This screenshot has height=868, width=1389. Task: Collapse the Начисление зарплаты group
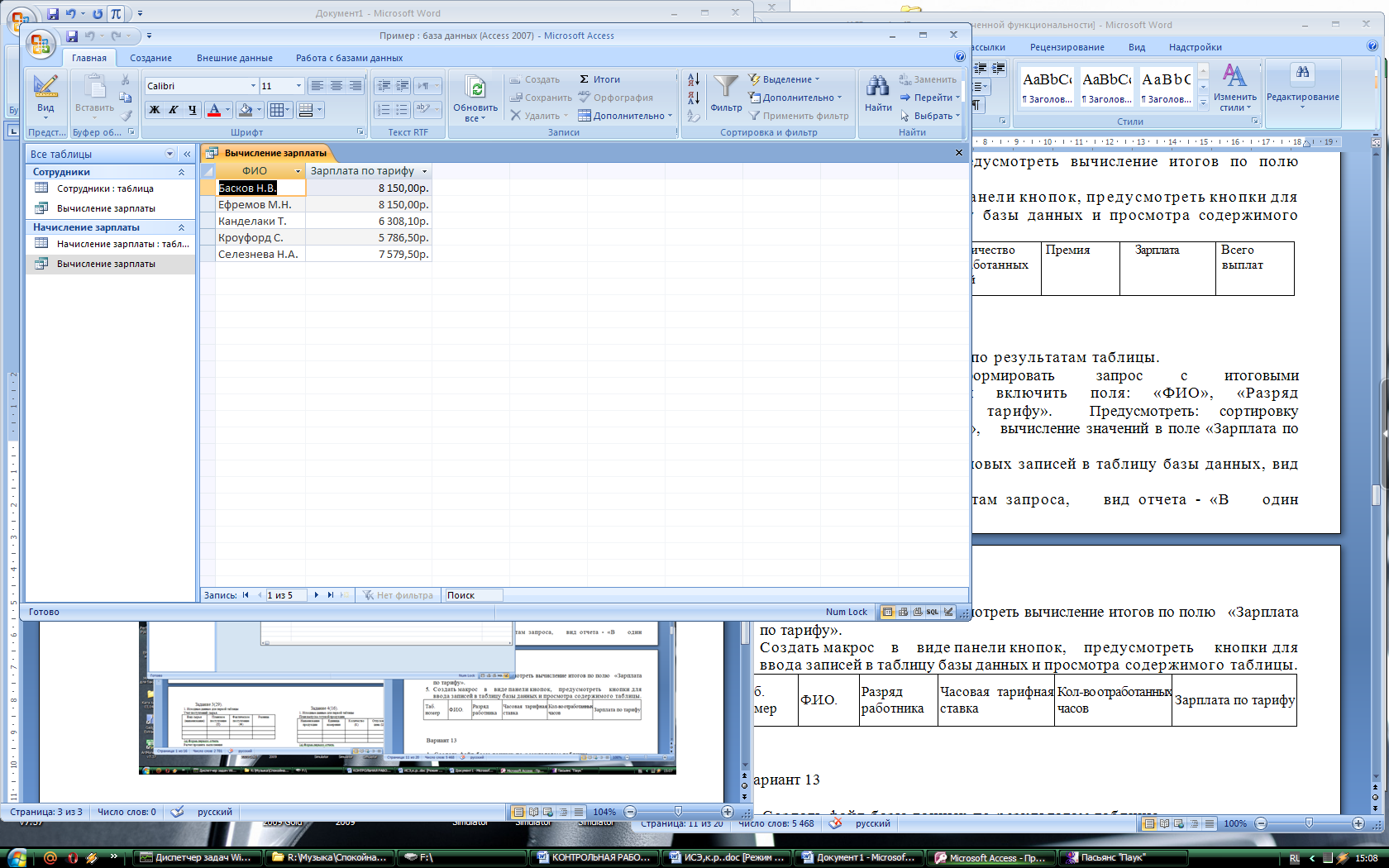tap(181, 227)
